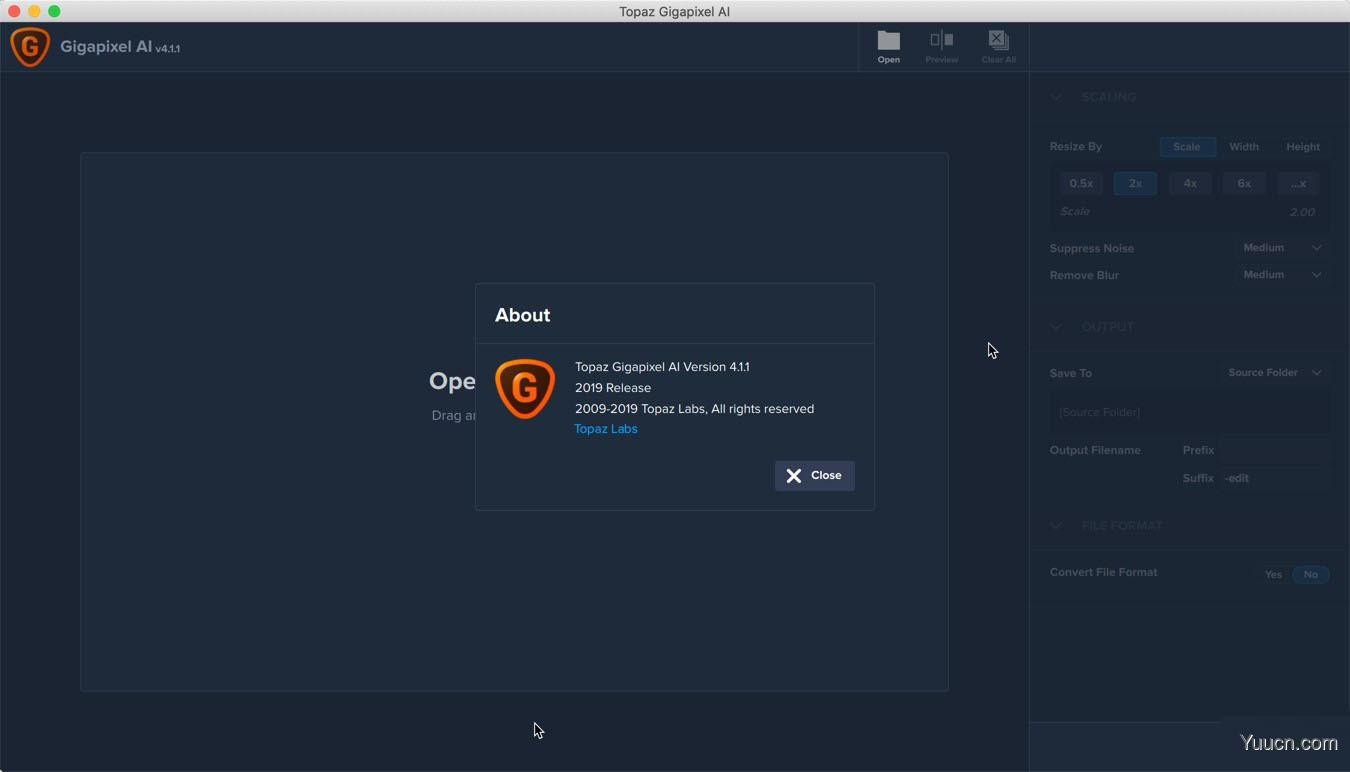Click the macOS yellow minimize button
The image size is (1350, 772).
pos(34,11)
